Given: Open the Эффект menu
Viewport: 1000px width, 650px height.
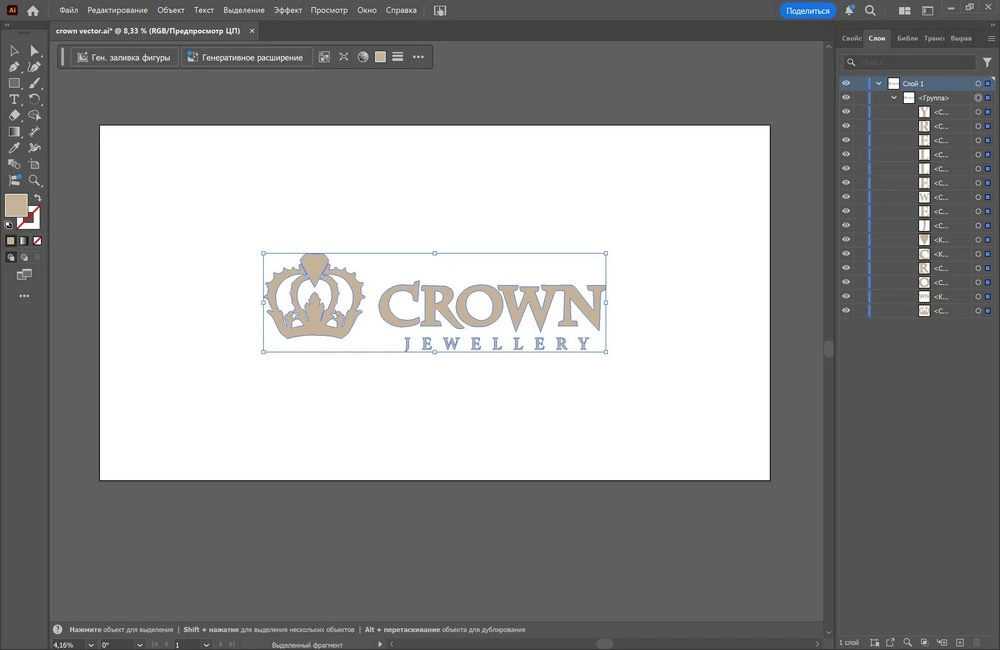Looking at the screenshot, I should (x=288, y=10).
